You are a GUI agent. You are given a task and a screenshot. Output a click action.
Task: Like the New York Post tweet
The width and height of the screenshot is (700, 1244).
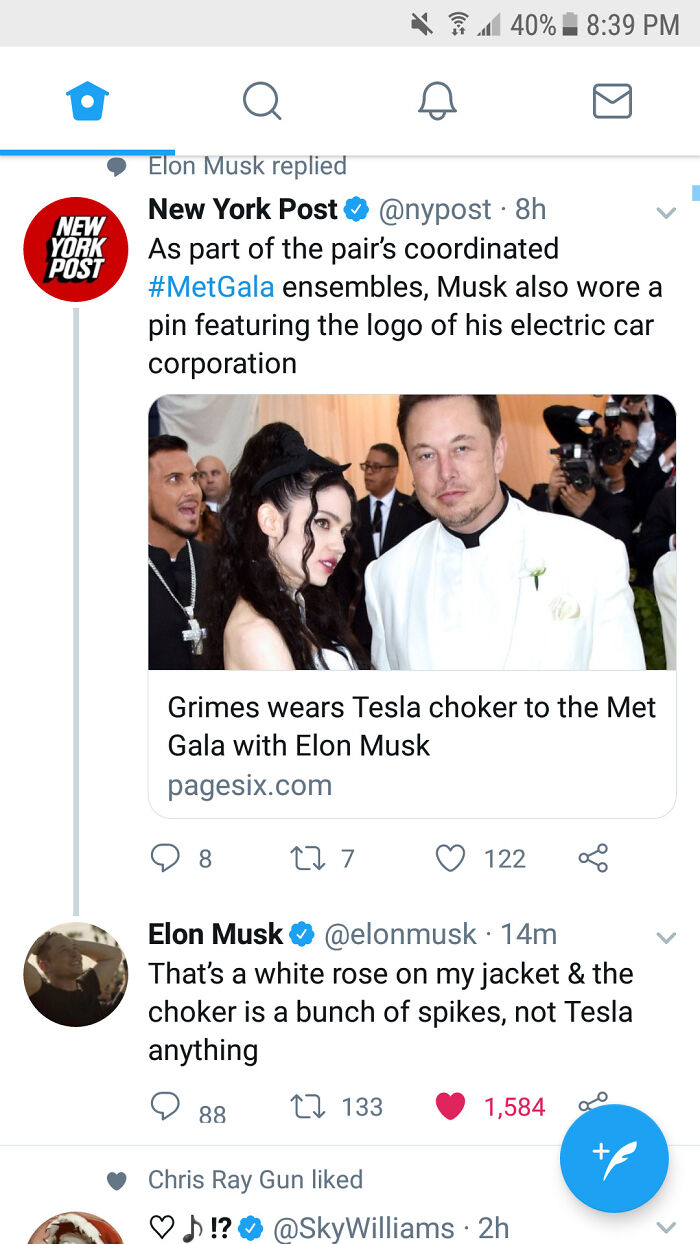point(451,858)
